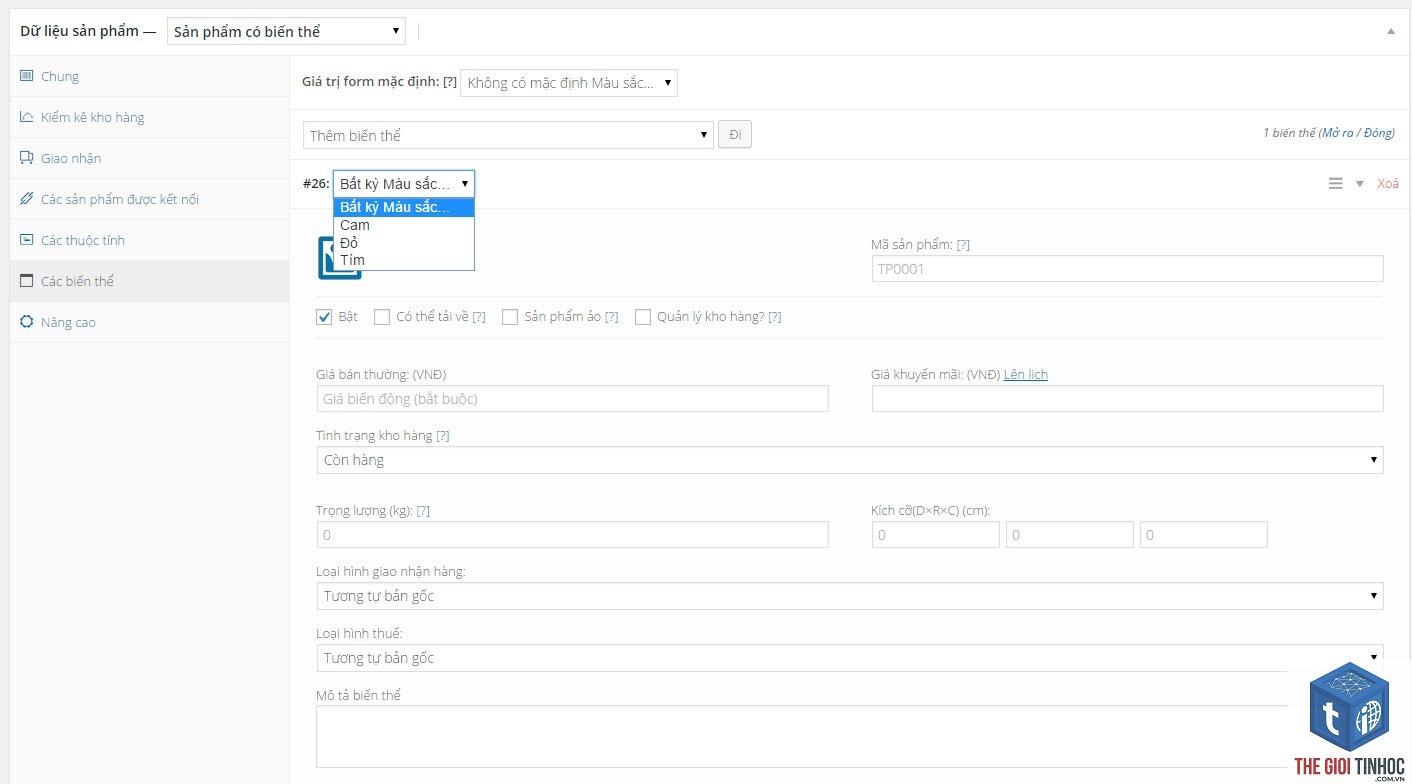
Task: Click the Tình trạng kho hàng help tip
Action: click(x=443, y=436)
